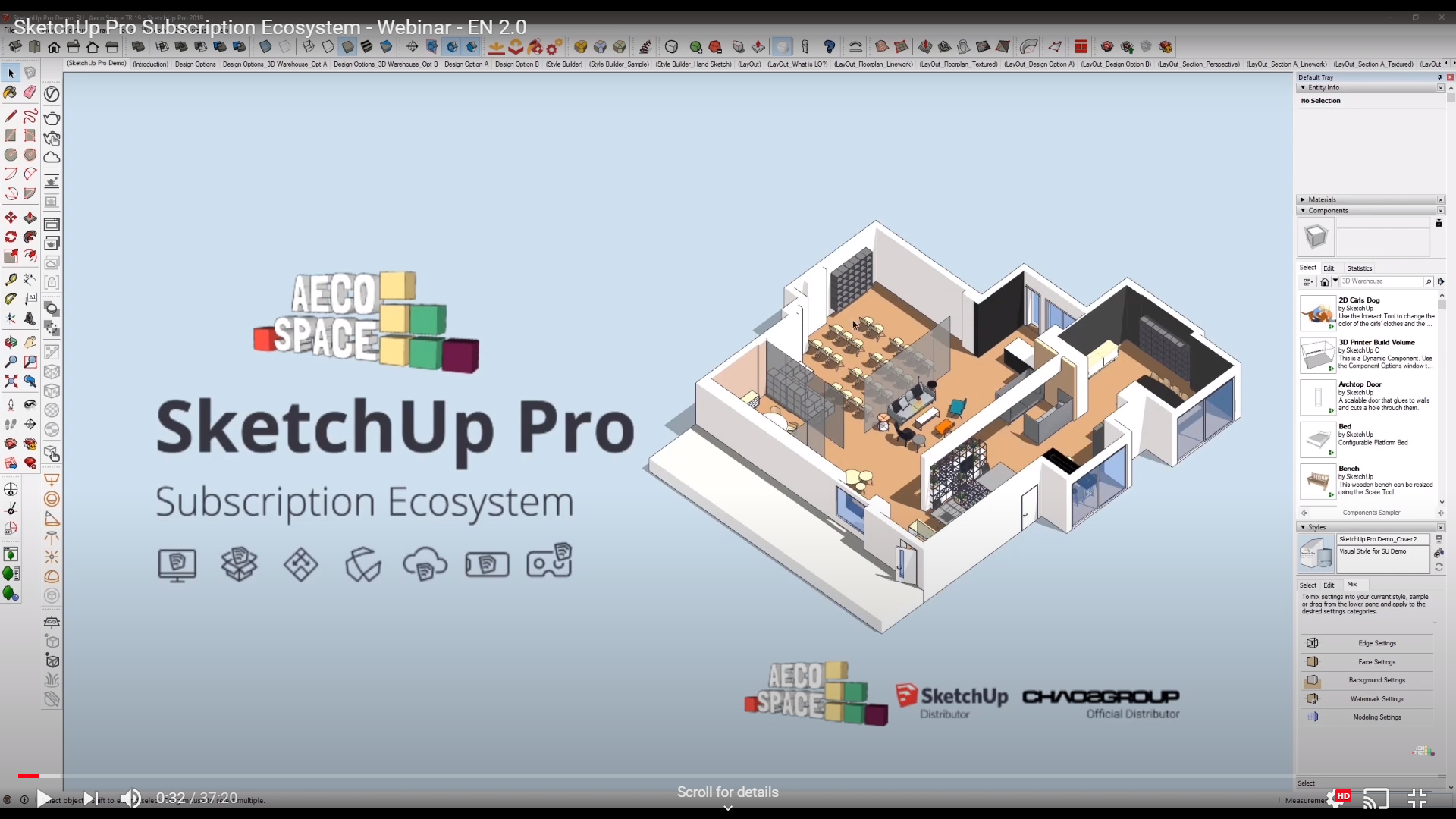Mute the video volume speaker
The height and width of the screenshot is (819, 1456).
pos(130,799)
